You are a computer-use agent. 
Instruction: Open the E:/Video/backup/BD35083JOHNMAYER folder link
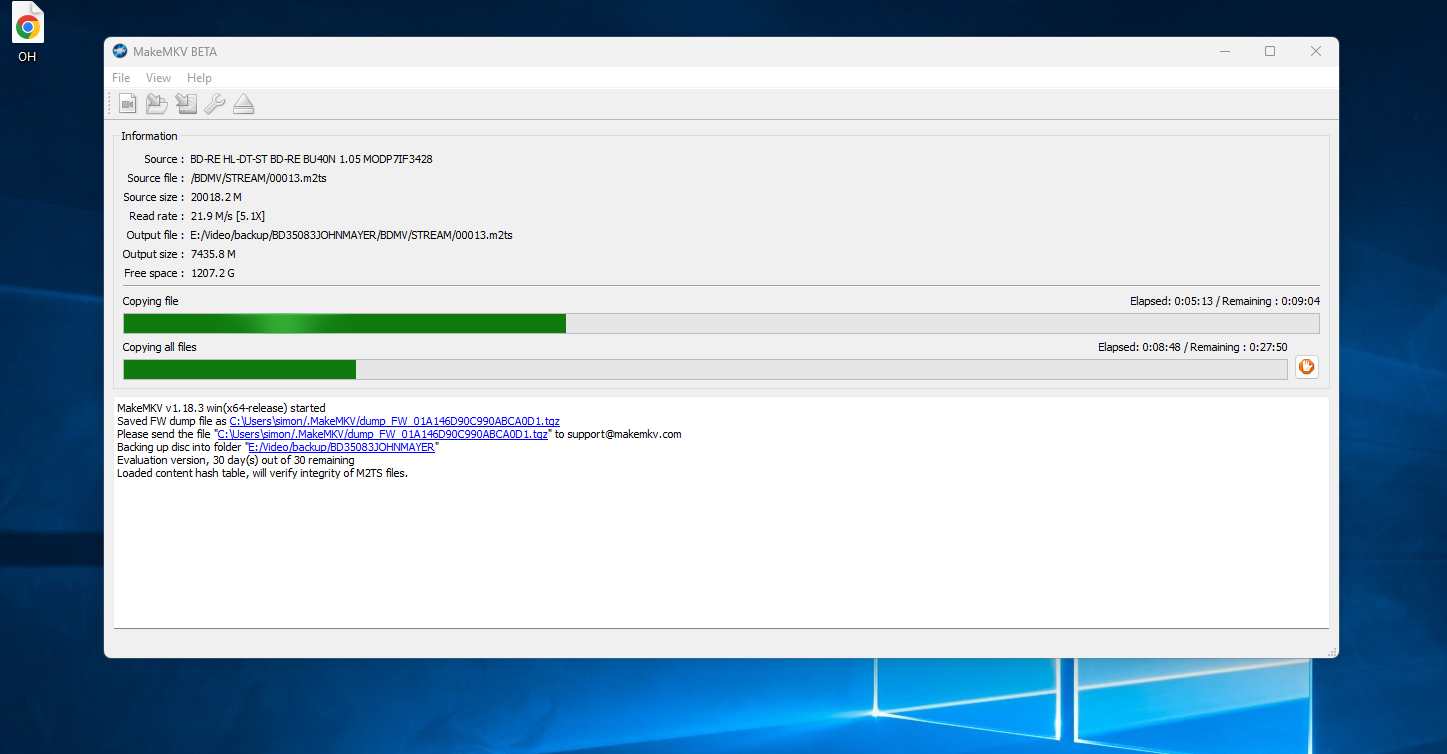pyautogui.click(x=341, y=448)
